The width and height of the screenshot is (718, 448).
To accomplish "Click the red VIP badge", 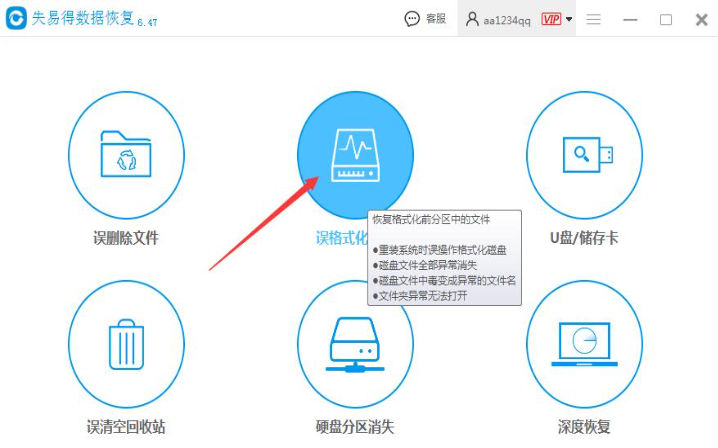I will point(551,19).
